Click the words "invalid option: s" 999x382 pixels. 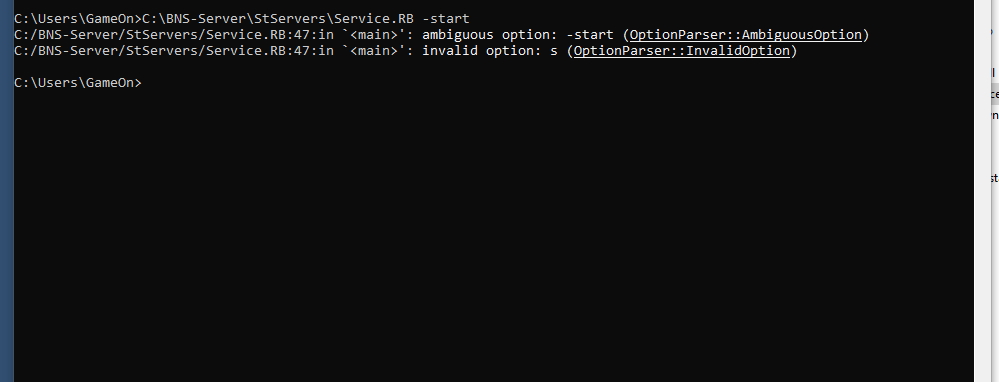489,51
